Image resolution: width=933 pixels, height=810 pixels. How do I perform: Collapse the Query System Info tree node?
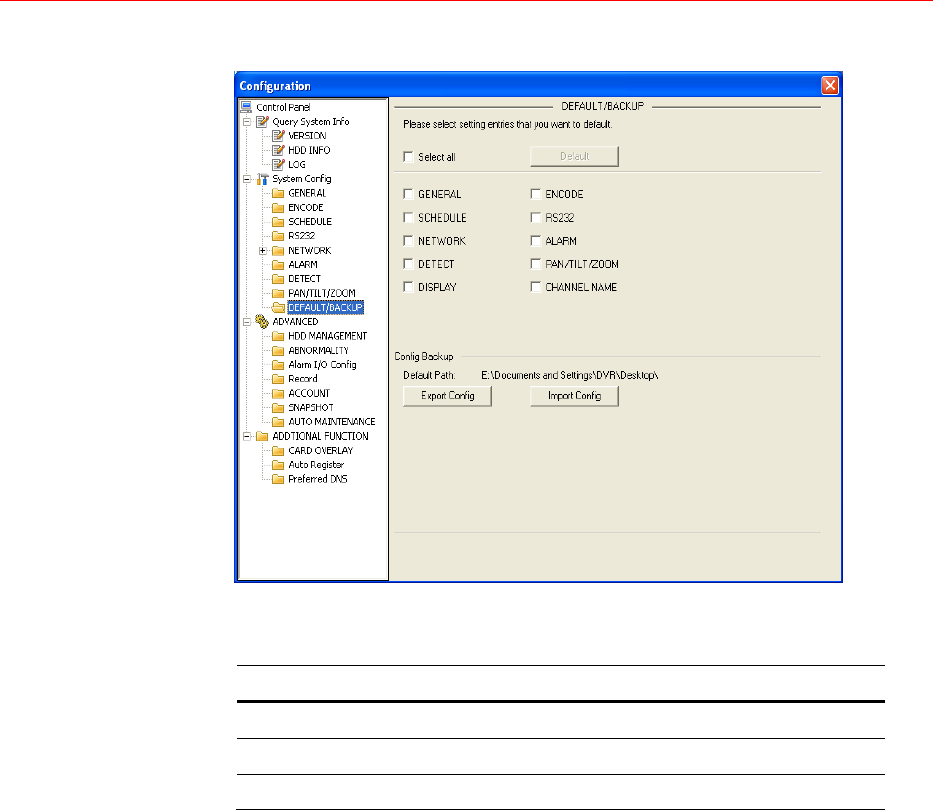click(247, 121)
